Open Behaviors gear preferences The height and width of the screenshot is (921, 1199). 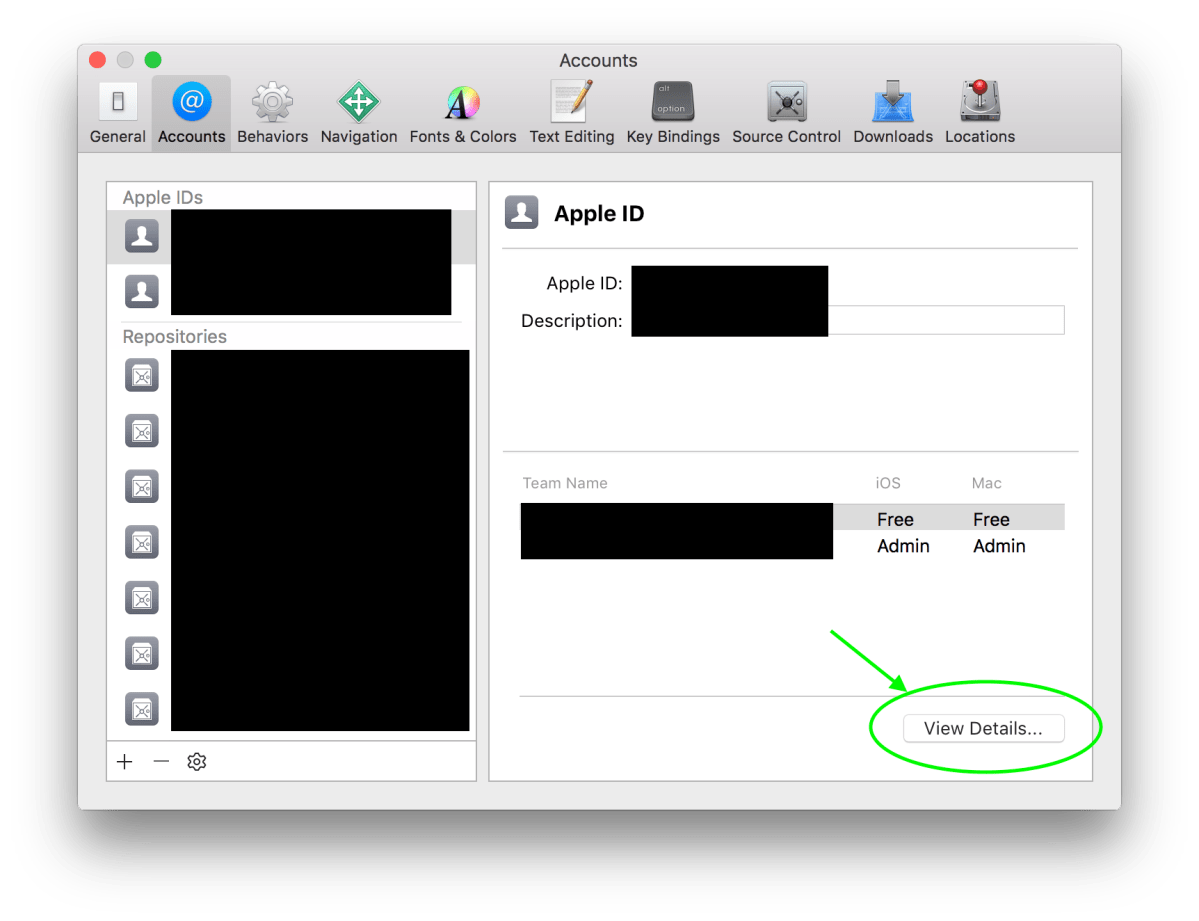coord(272,112)
